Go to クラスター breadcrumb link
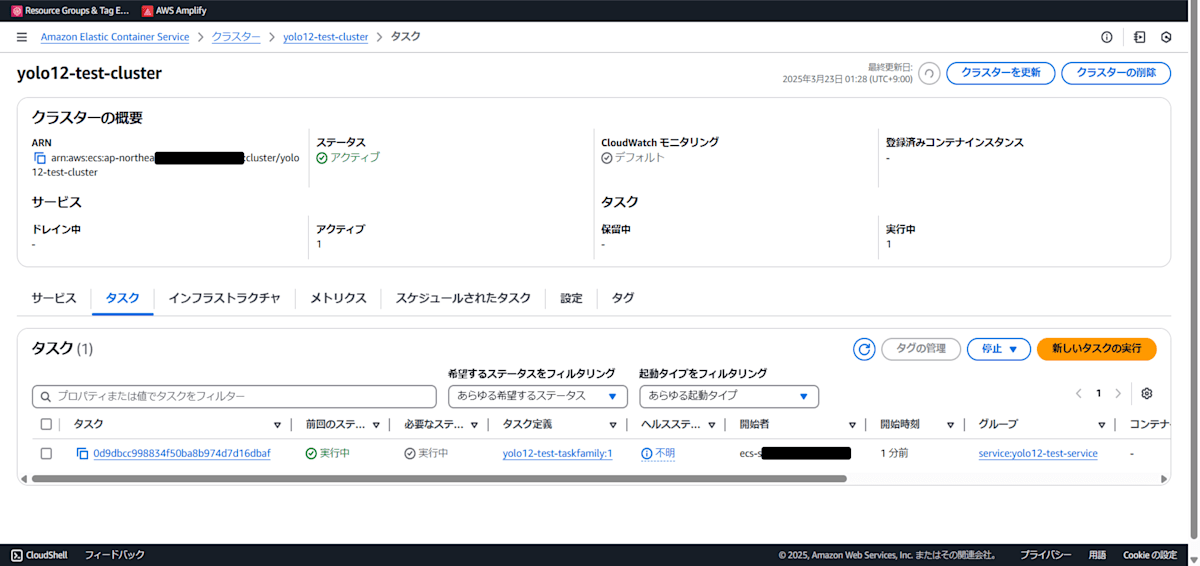The image size is (1200, 566). (x=236, y=37)
